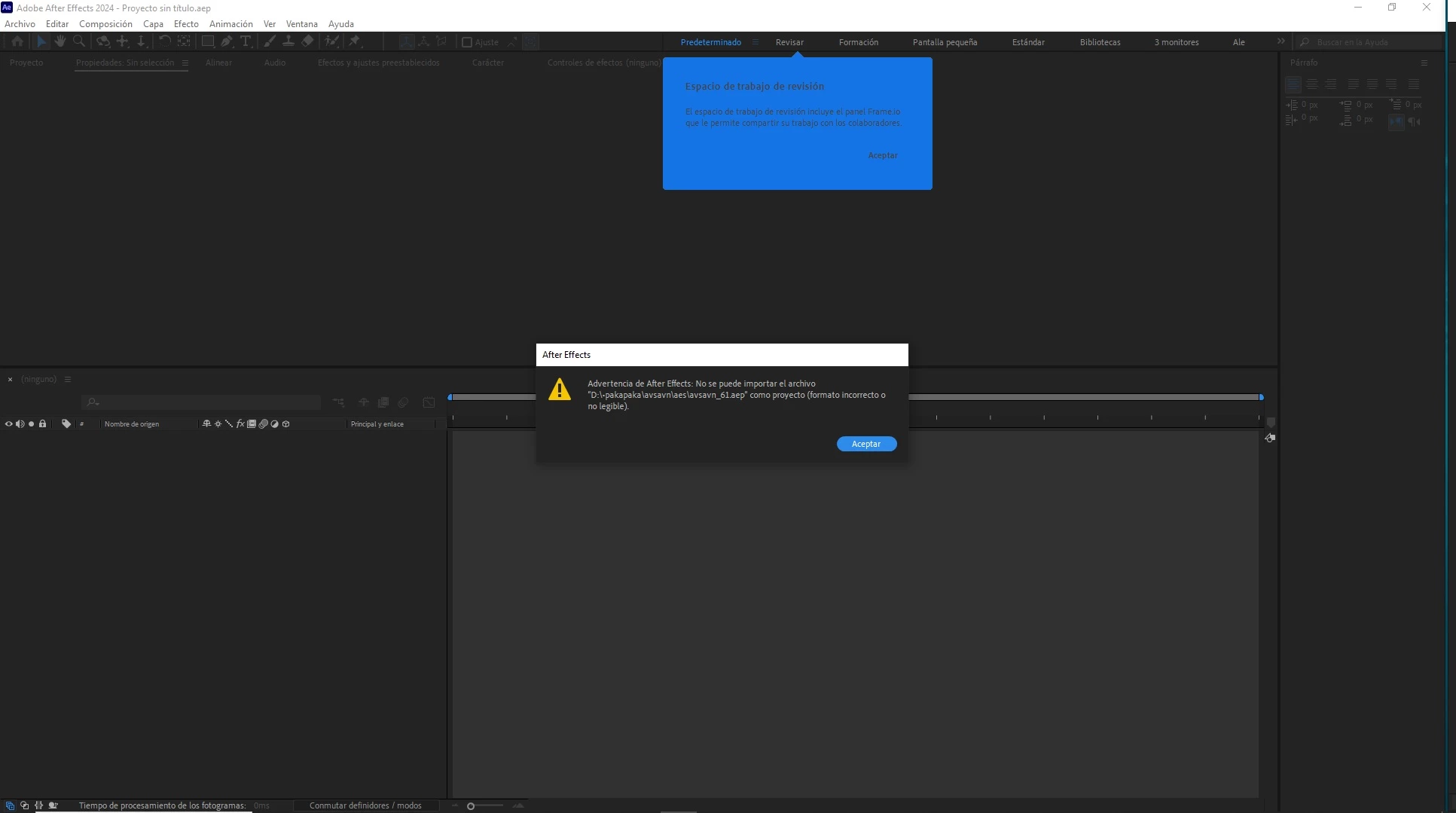Open the Proyecto panel tab
Screen dimensions: 1456x813
click(x=26, y=63)
